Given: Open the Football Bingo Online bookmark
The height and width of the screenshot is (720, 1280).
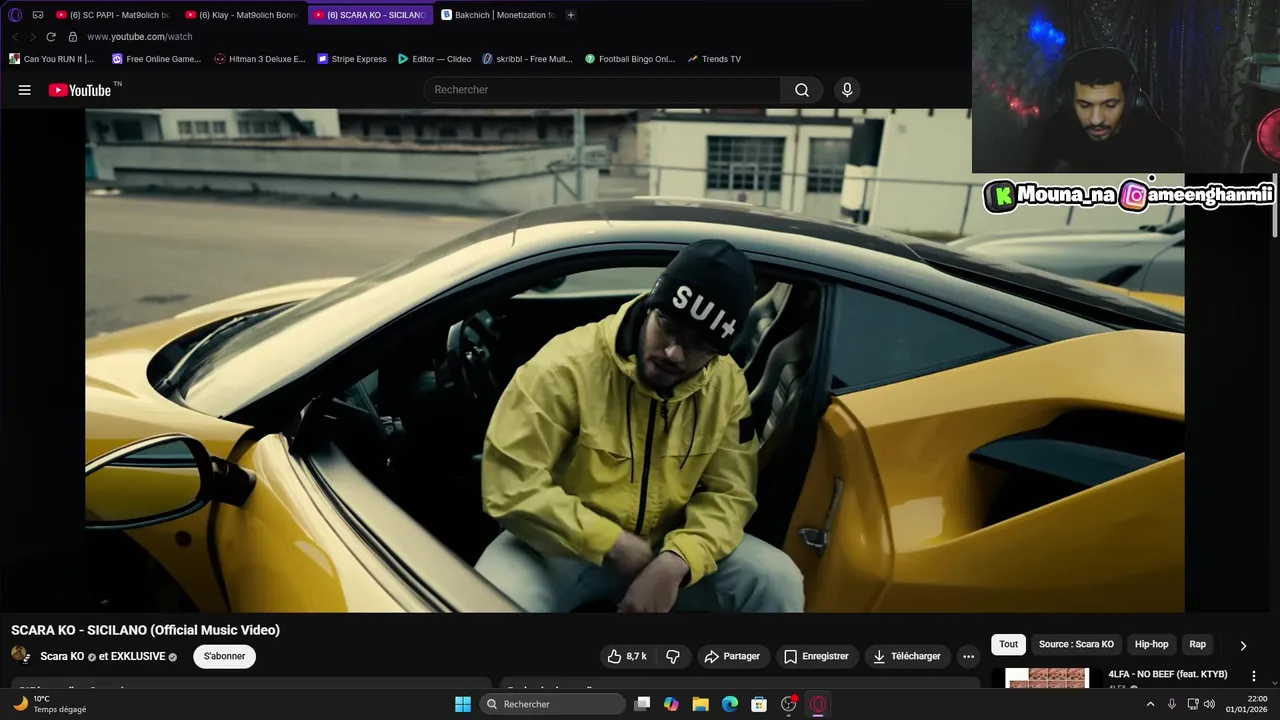Looking at the screenshot, I should click(x=630, y=59).
